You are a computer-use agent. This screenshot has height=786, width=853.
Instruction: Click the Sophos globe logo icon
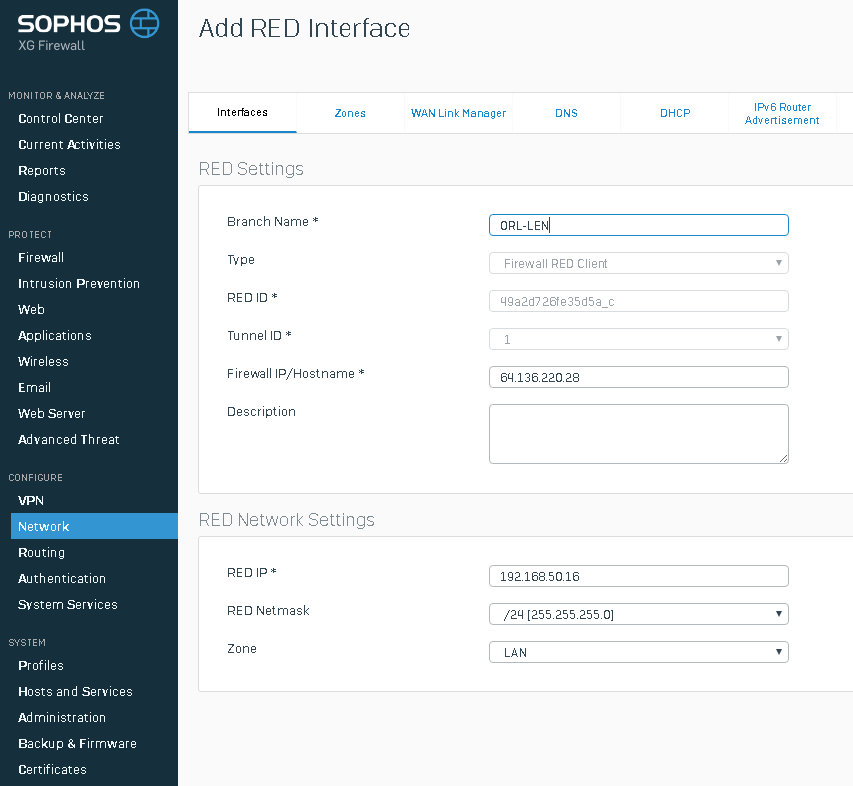(x=144, y=23)
